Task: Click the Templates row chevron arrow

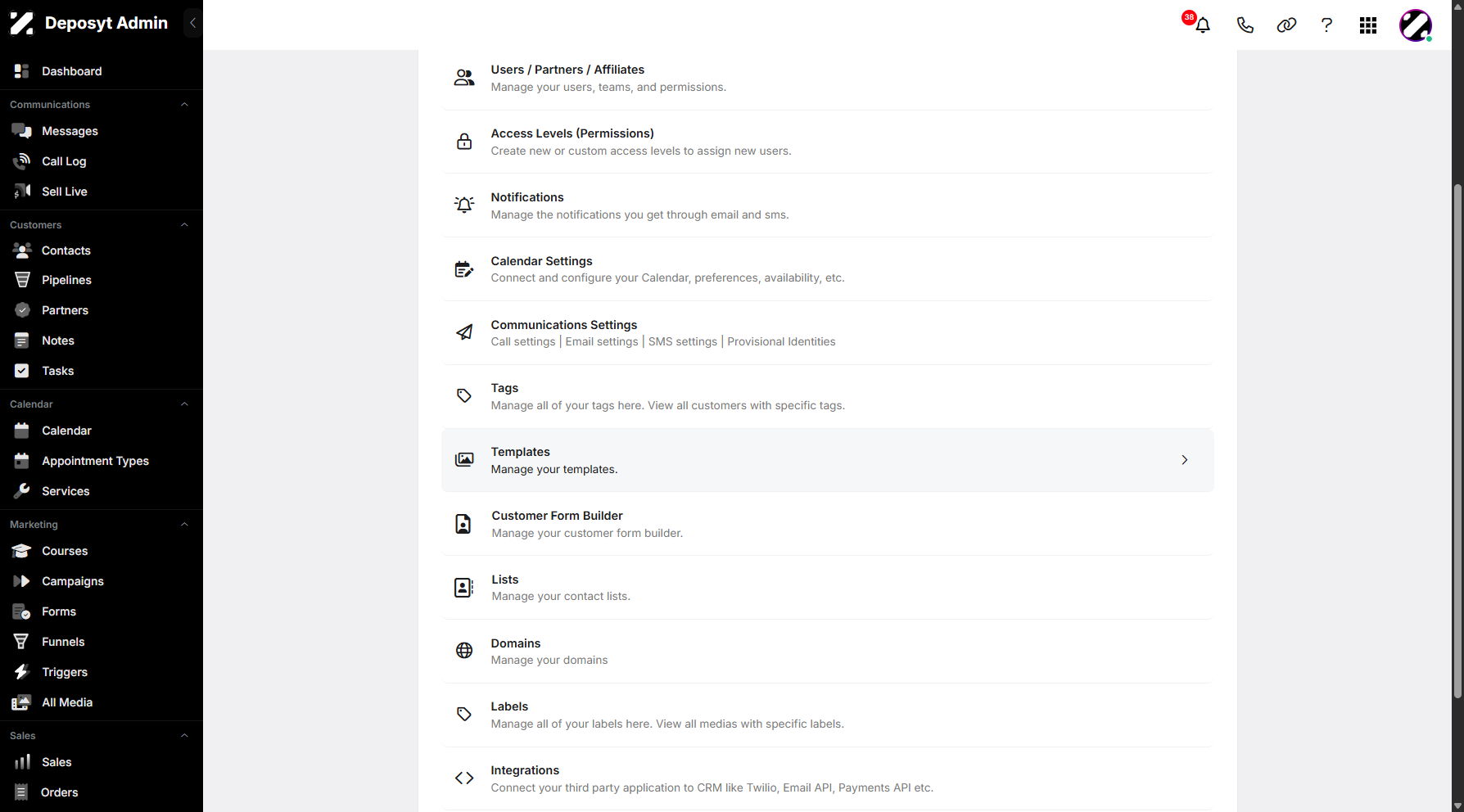Action: point(1184,460)
